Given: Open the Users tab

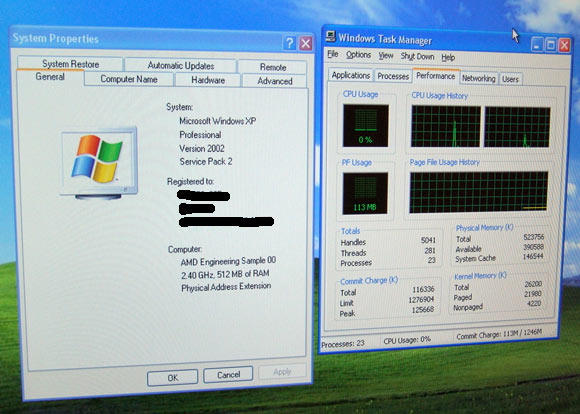Looking at the screenshot, I should point(510,79).
